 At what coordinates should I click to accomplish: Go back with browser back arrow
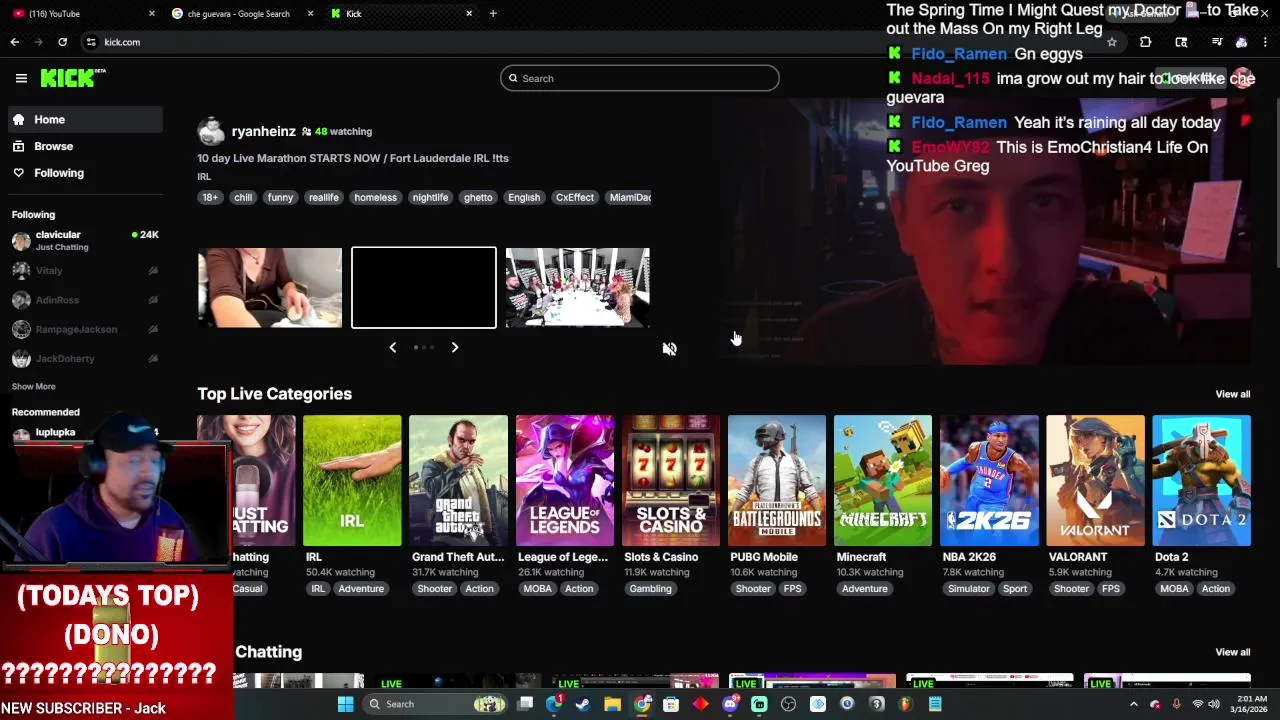[x=14, y=42]
